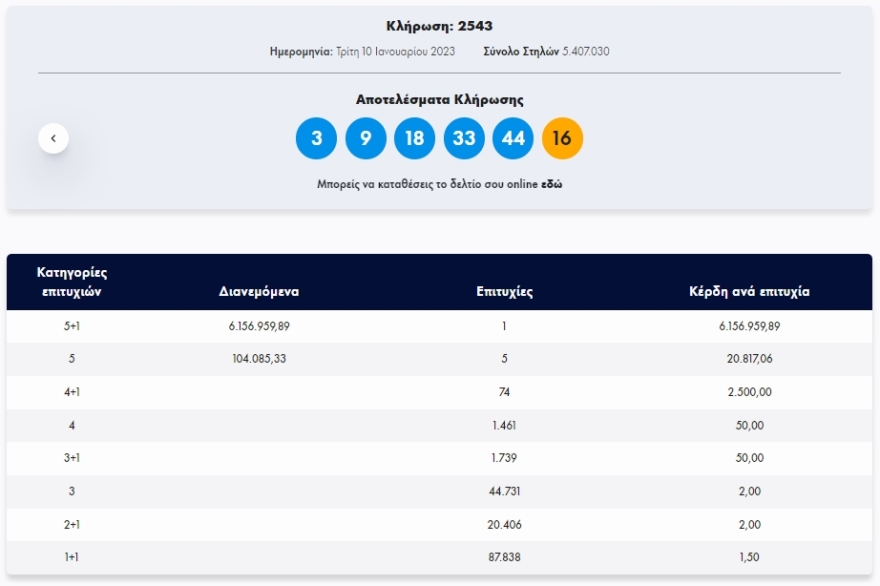
Task: Select the number ball 33
Action: [465, 139]
